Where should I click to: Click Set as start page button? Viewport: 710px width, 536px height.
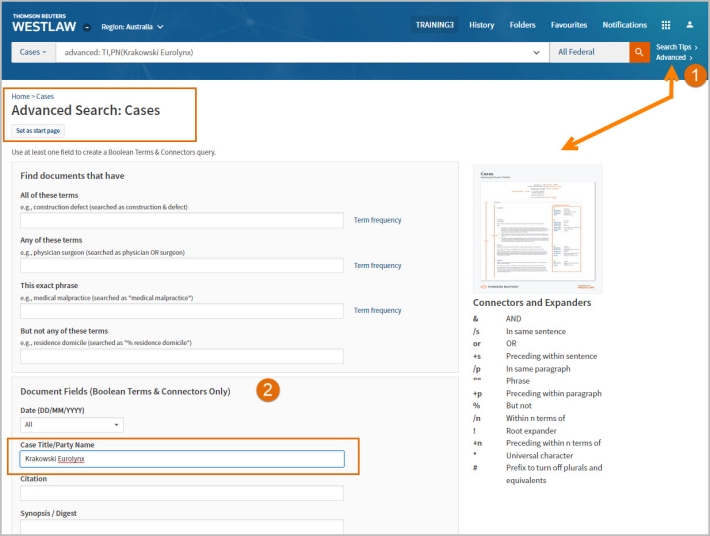[38, 131]
